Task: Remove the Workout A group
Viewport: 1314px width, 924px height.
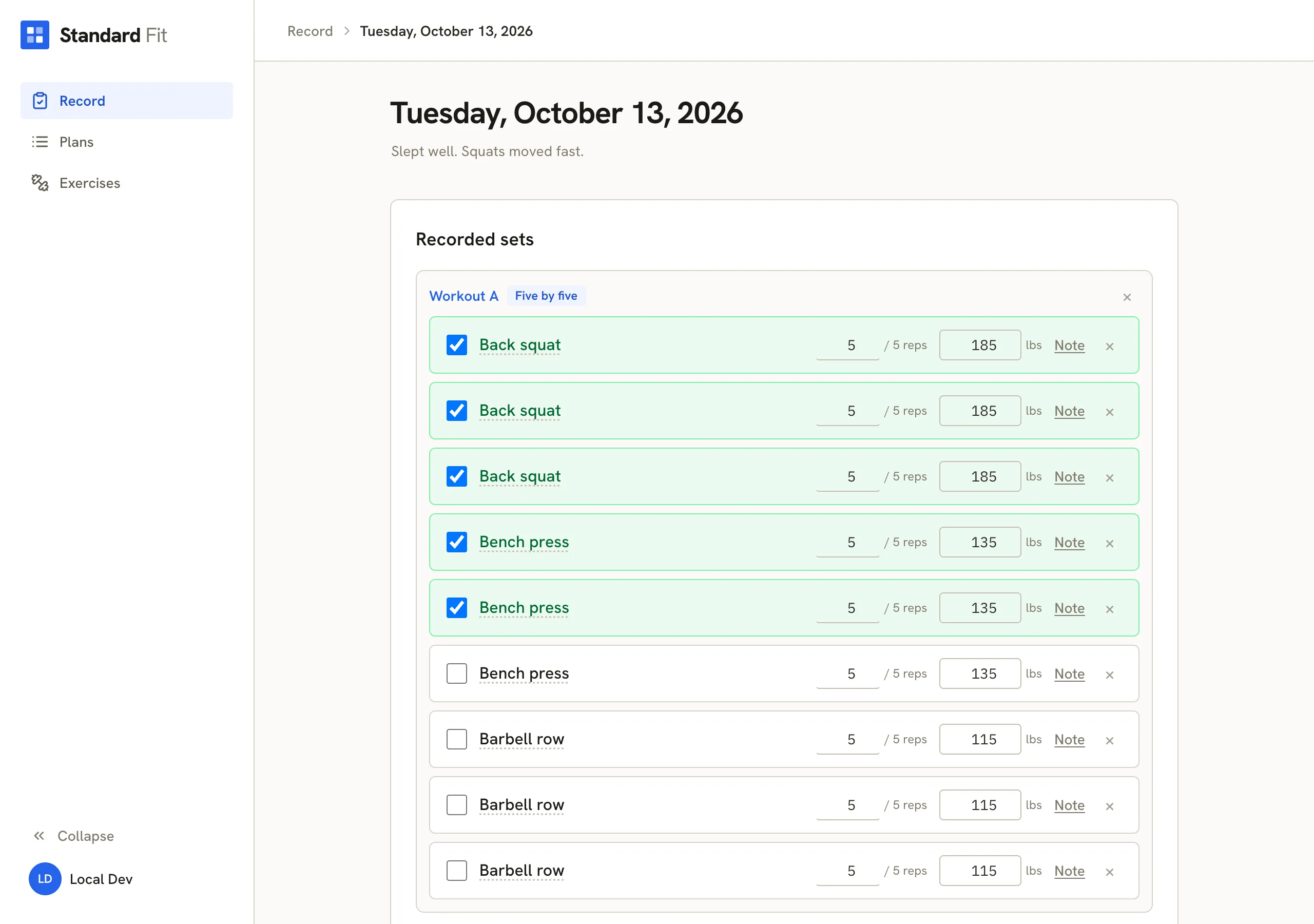Action: [x=1127, y=297]
